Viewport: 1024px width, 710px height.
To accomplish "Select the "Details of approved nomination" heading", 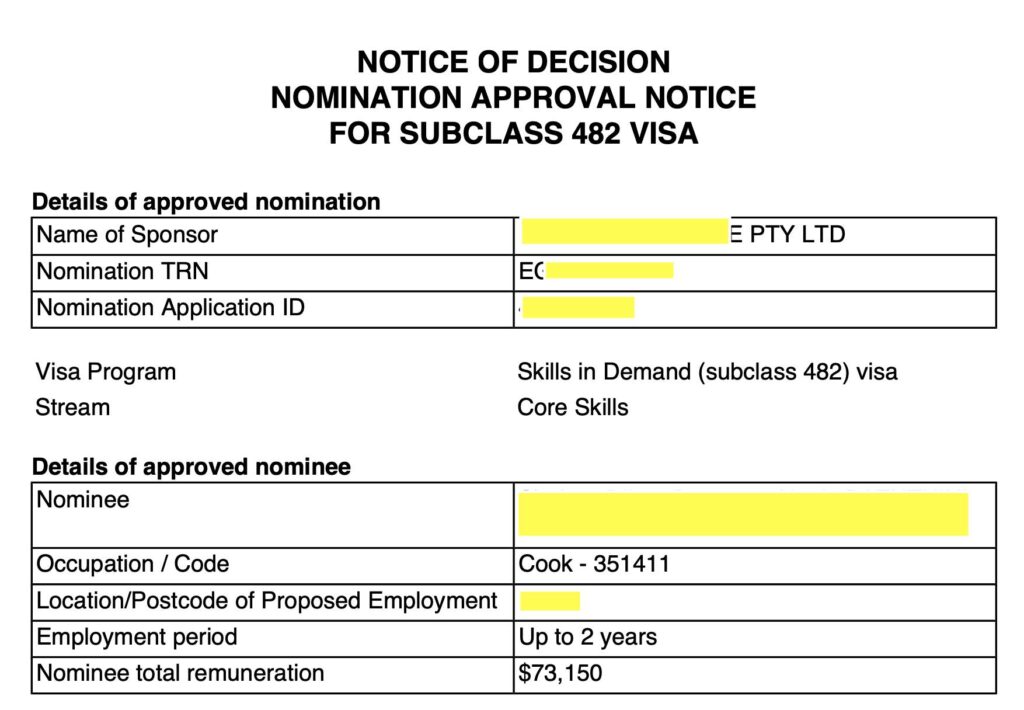I will pyautogui.click(x=206, y=201).
